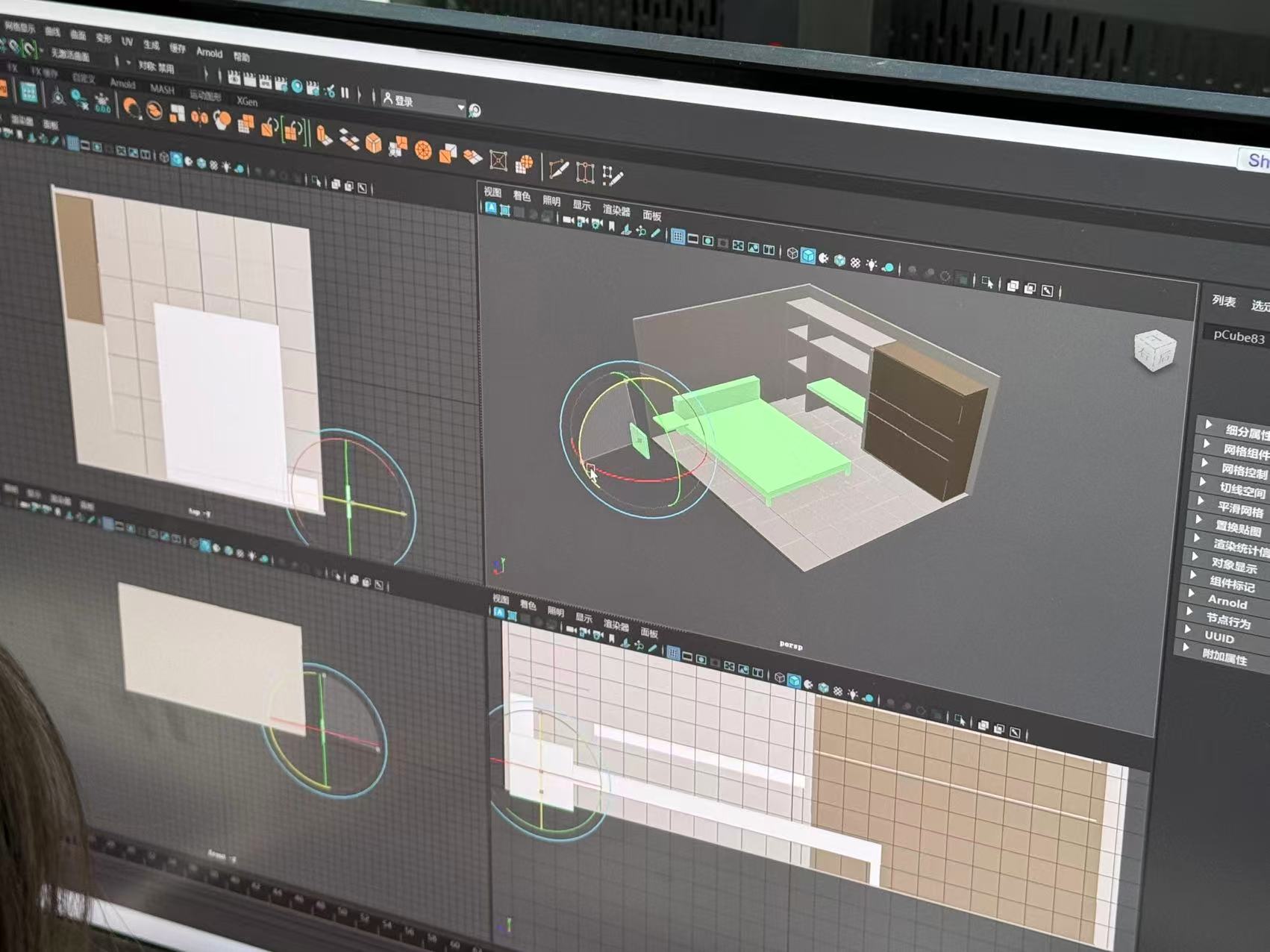Click the 列表 button in Attribute Editor

point(1223,301)
